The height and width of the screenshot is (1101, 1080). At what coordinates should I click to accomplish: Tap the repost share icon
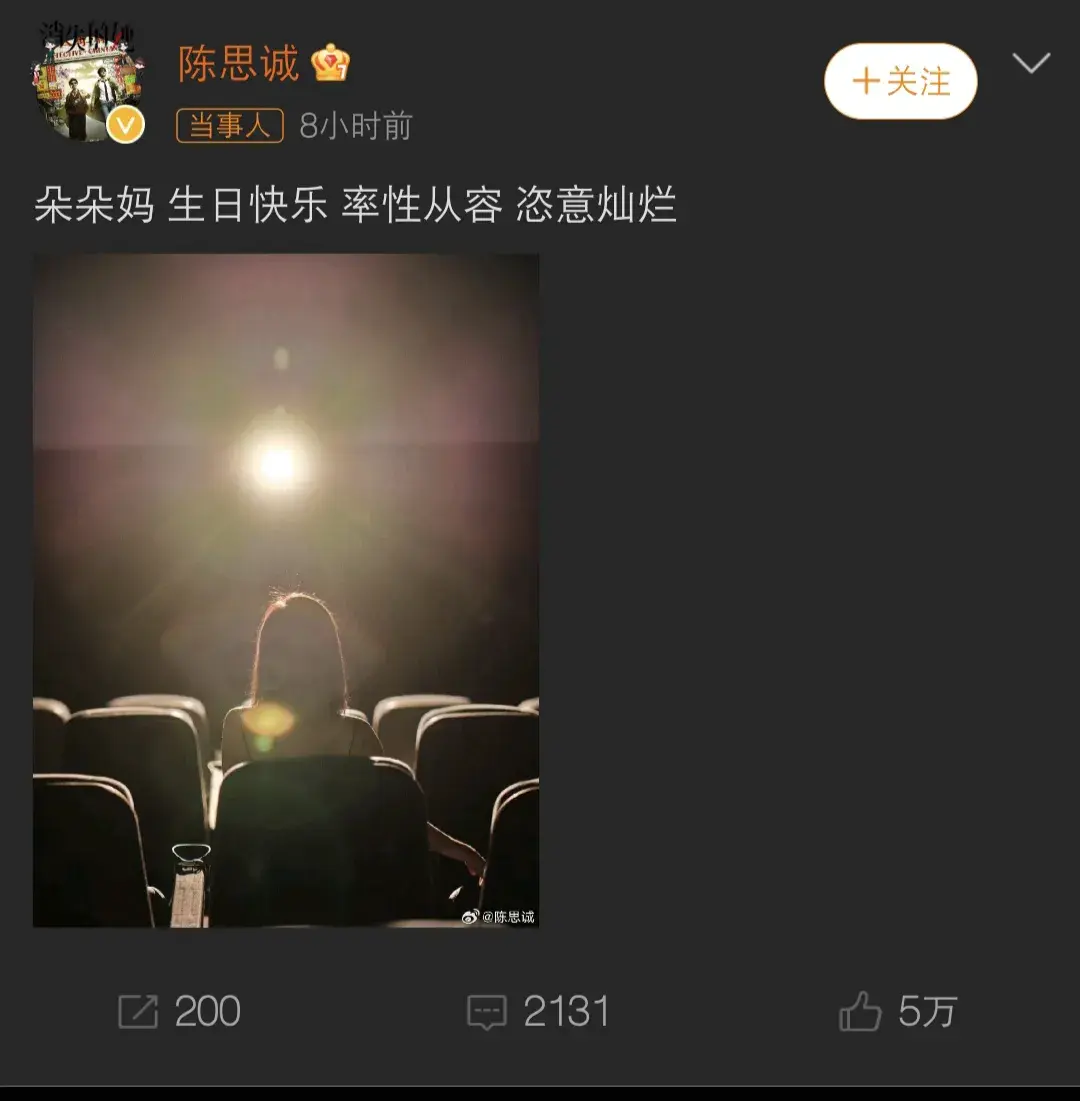point(138,1012)
